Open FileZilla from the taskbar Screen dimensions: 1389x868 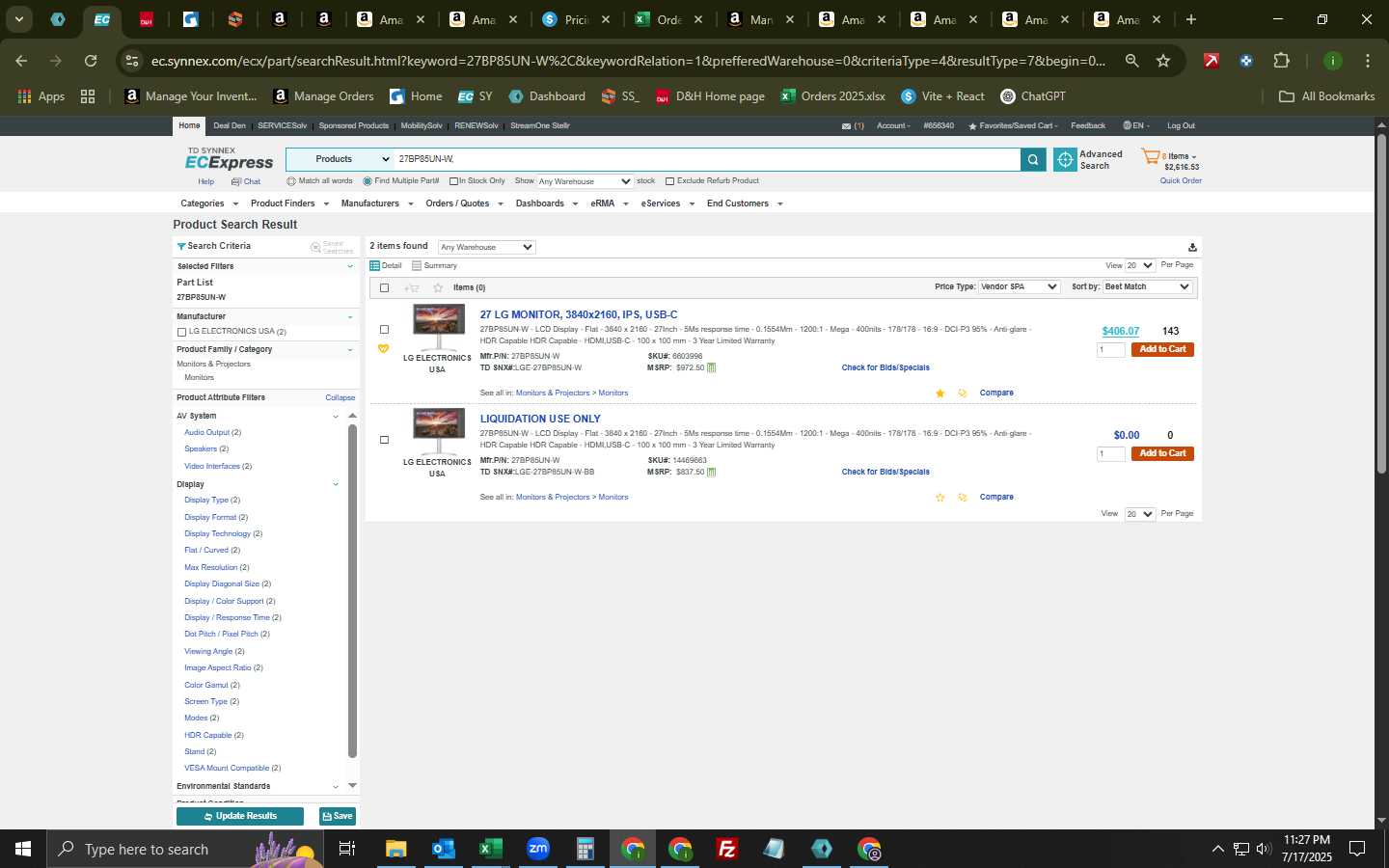(x=727, y=849)
